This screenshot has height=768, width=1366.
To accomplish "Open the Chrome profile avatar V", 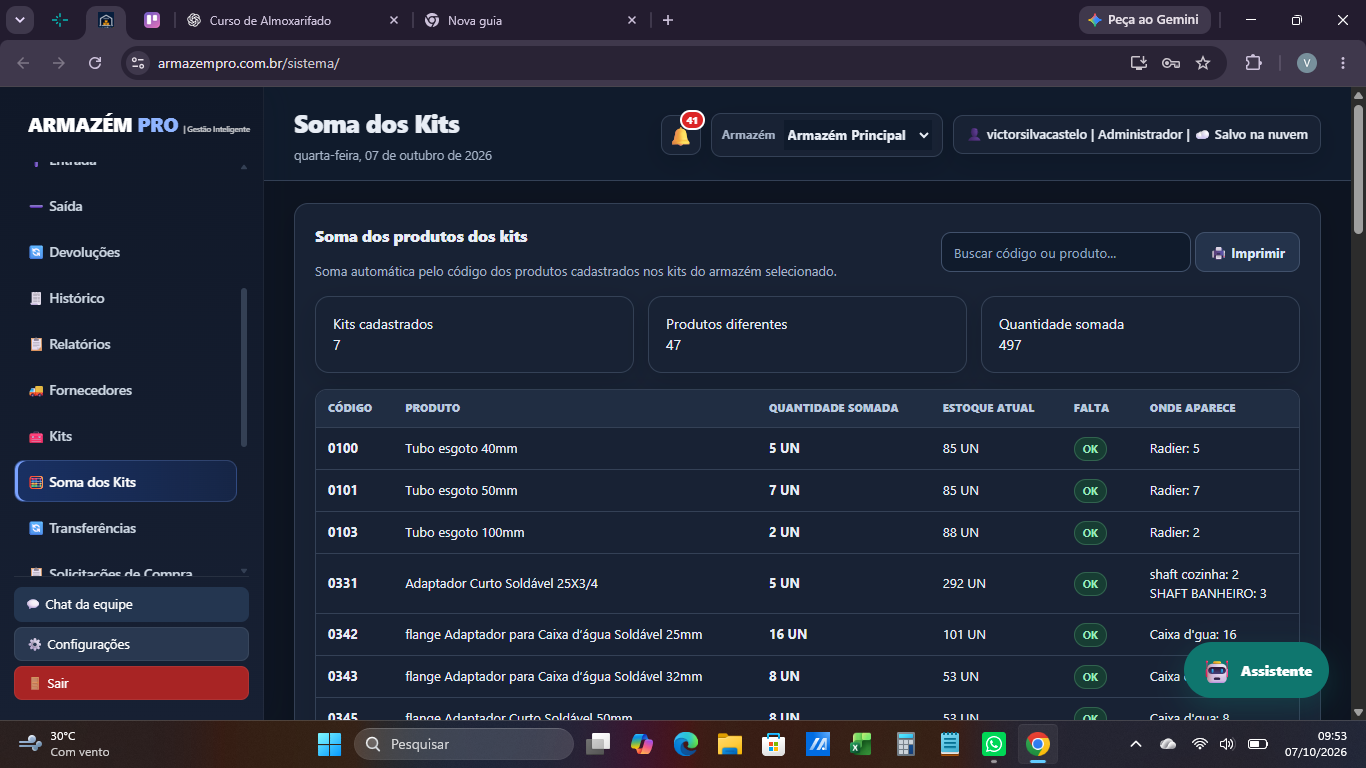I will click(x=1307, y=63).
